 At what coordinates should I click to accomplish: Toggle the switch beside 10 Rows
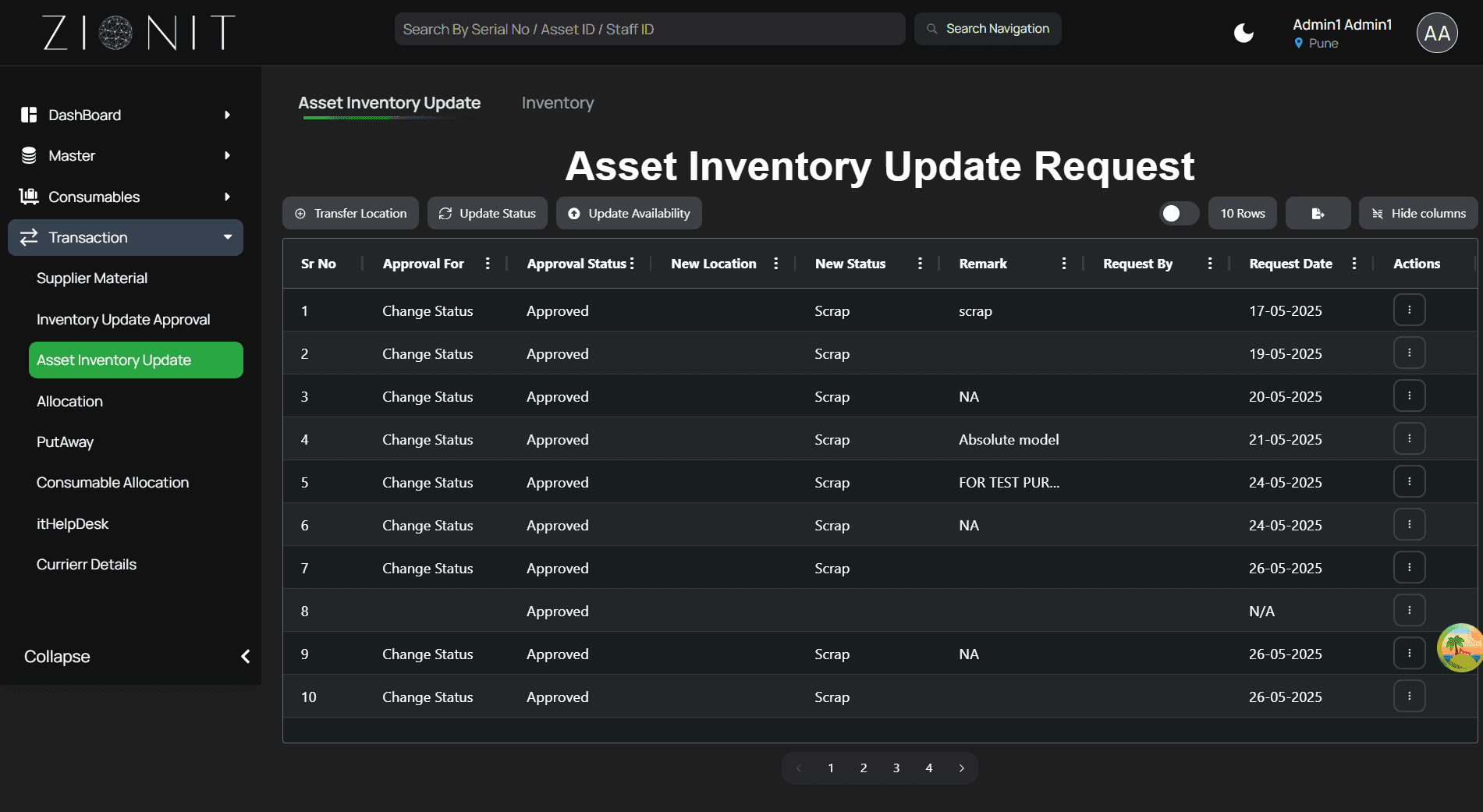point(1179,213)
